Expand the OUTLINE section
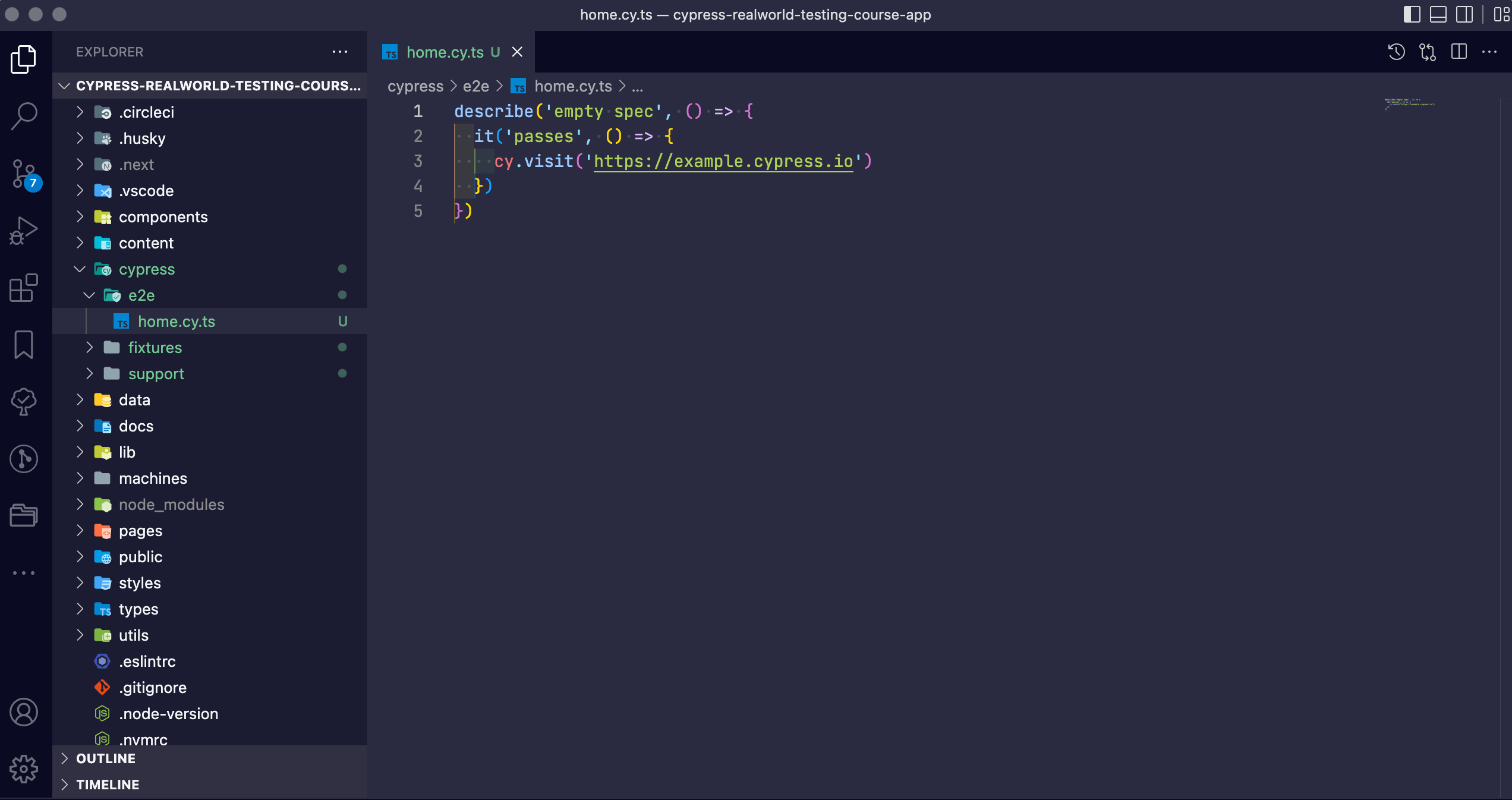 click(x=106, y=758)
